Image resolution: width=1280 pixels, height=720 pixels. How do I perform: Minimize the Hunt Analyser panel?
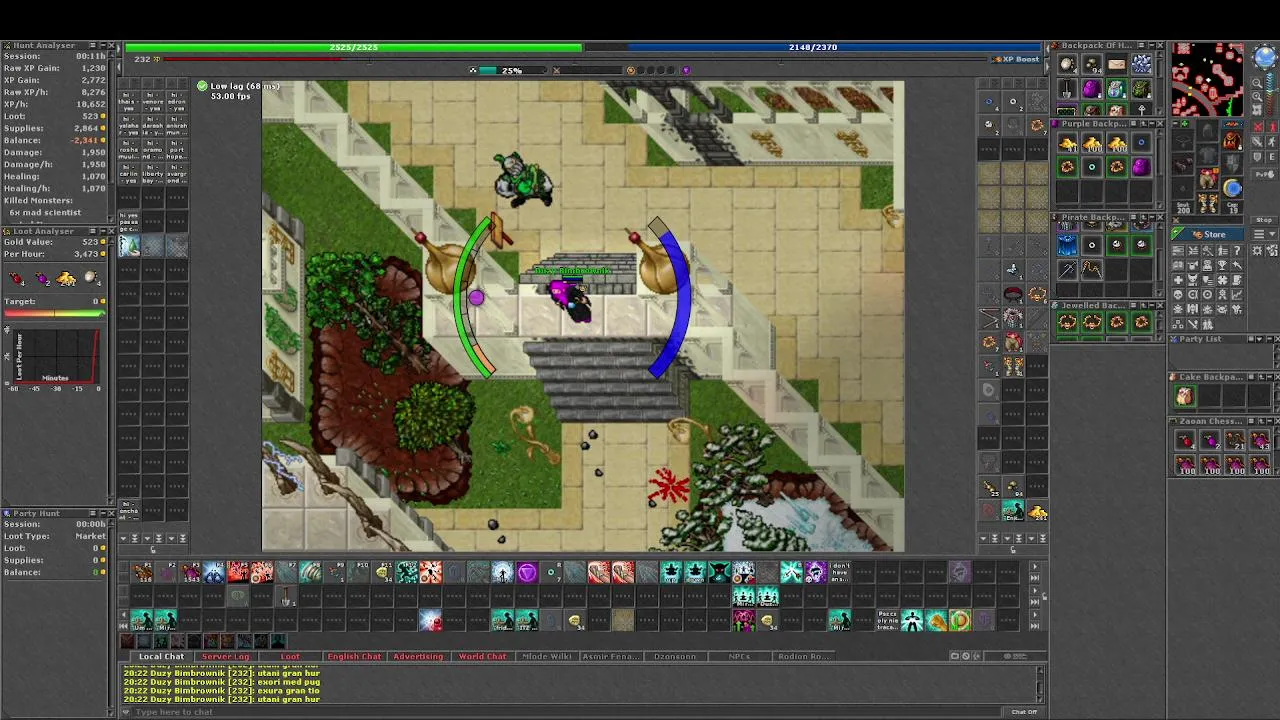click(103, 46)
